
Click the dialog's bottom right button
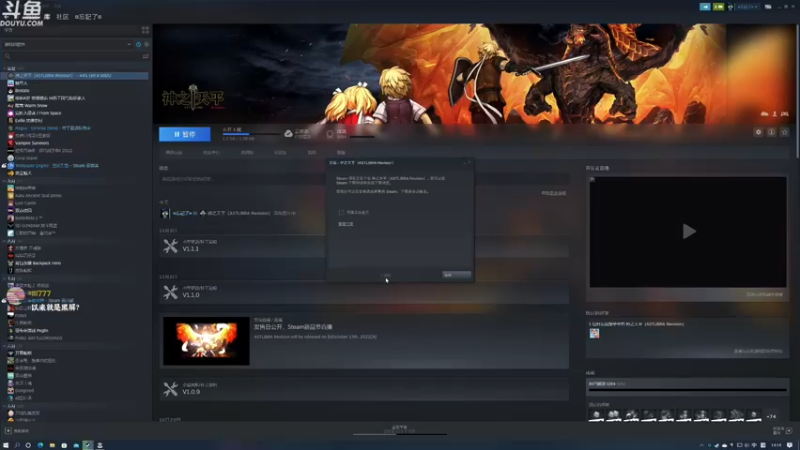tap(457, 274)
